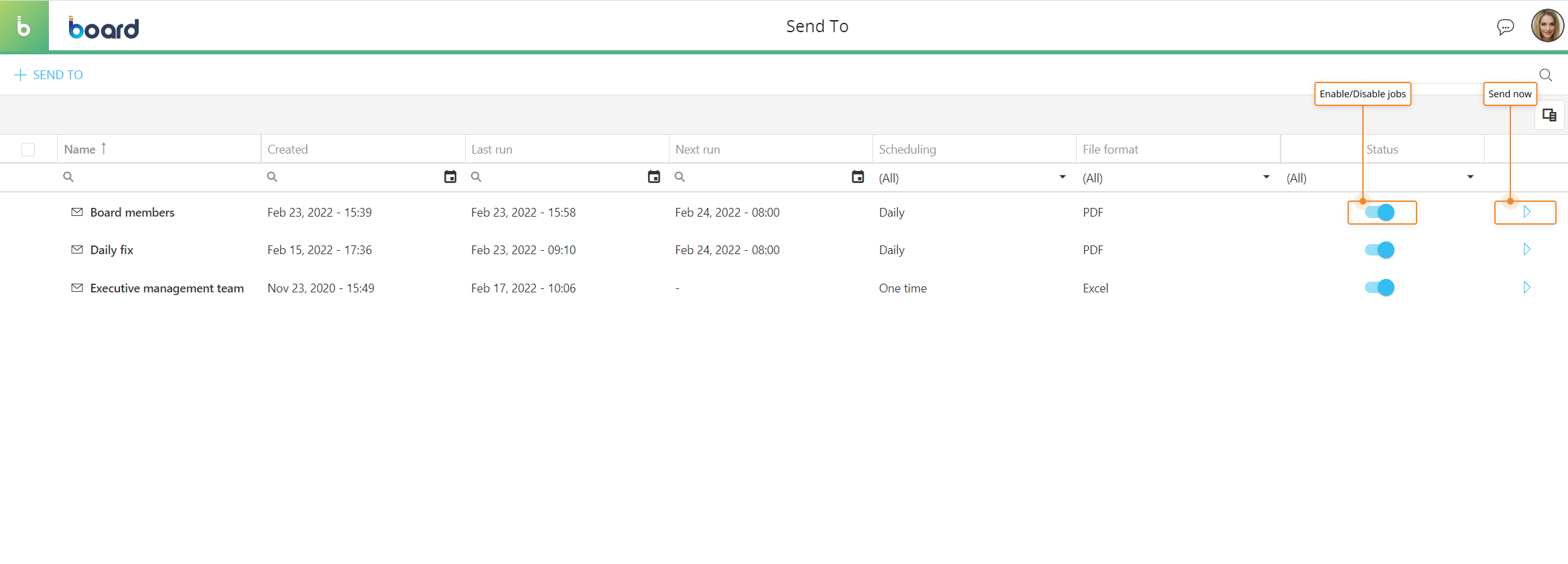Viewport: 1568px width, 564px height.
Task: Click the + SEND TO button
Action: (49, 75)
